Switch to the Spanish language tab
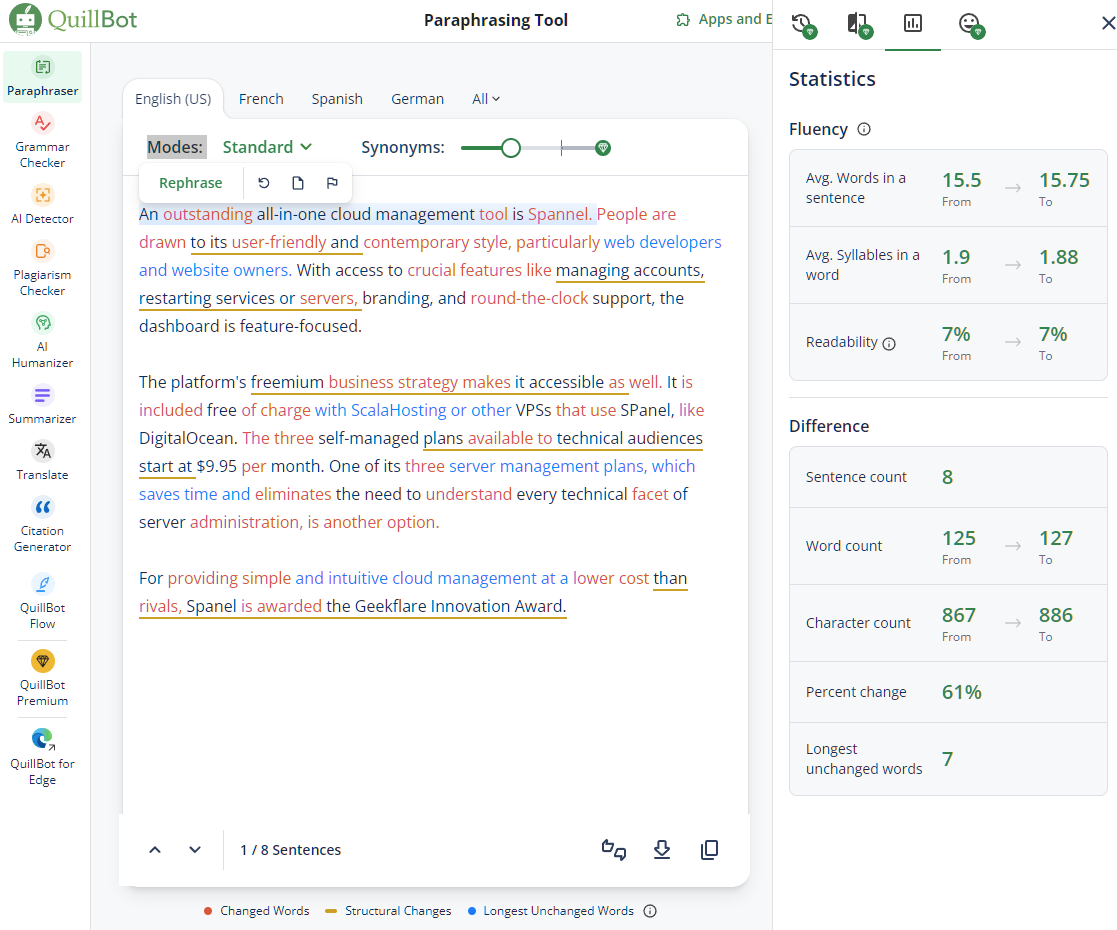 click(337, 99)
